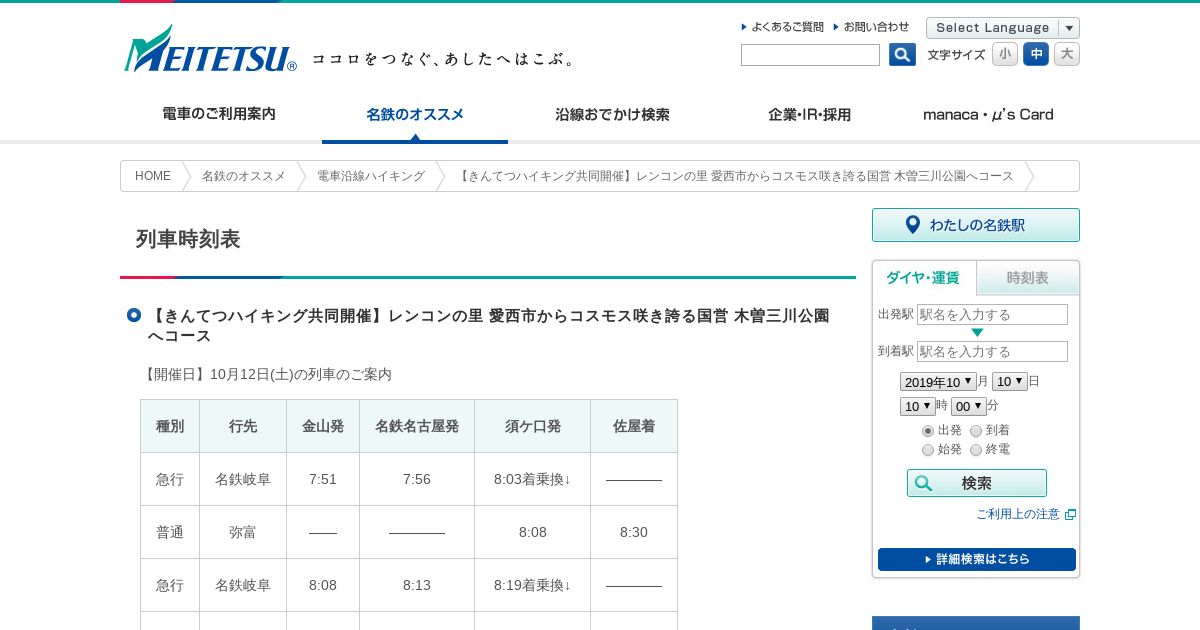Go to 電車沿線ハイキング breadcrumb
Screen dimensions: 1200x630
[371, 176]
